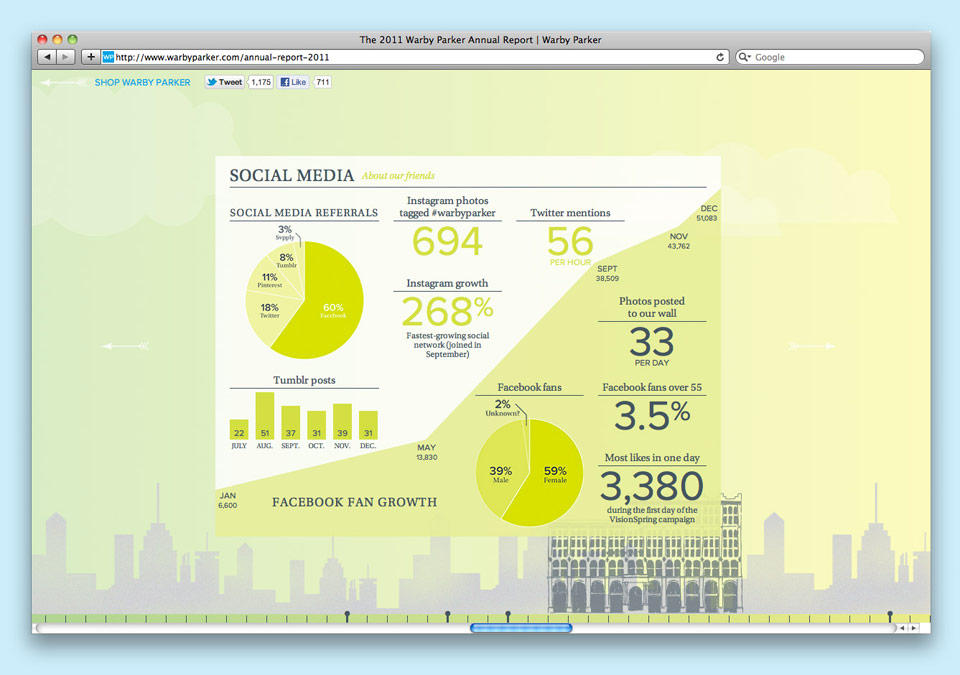Click the Nov. bar showing 39
Viewport: 960px width, 675px height.
pos(342,421)
